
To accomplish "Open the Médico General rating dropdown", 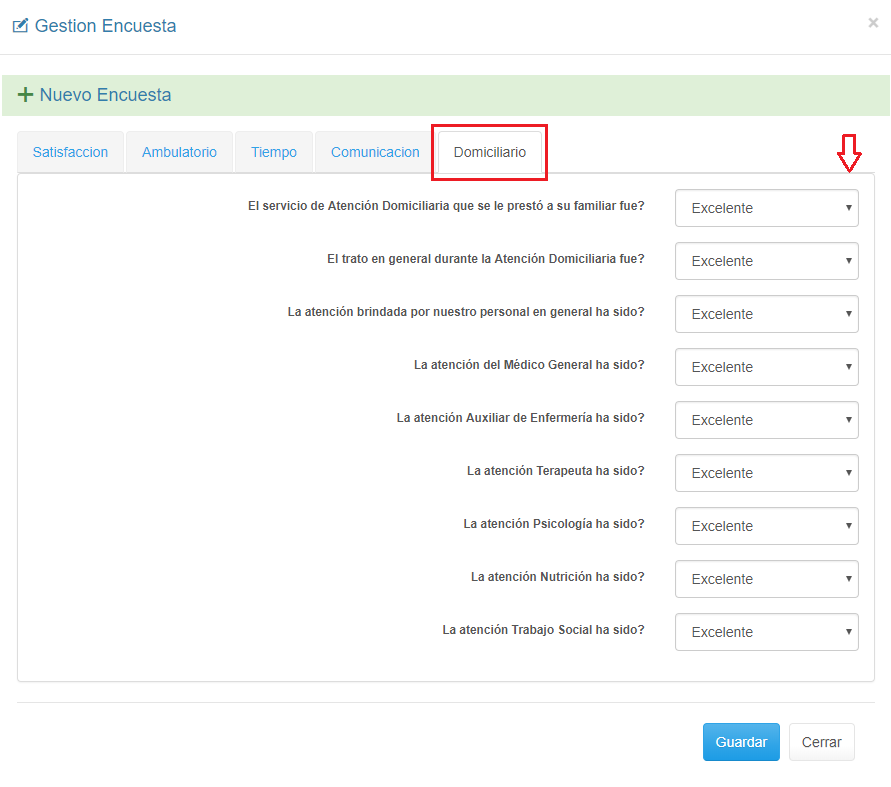I will pos(766,367).
